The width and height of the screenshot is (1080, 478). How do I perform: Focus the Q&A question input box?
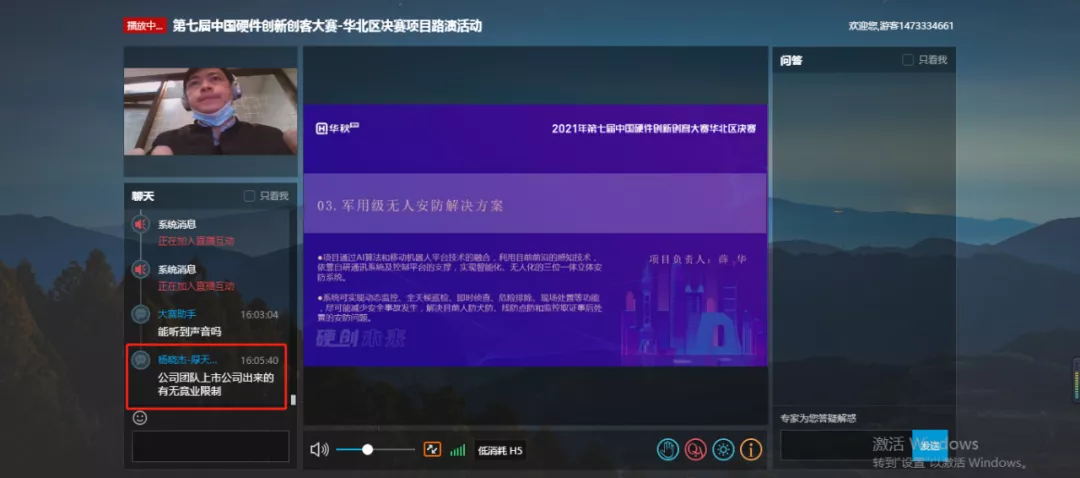[846, 446]
